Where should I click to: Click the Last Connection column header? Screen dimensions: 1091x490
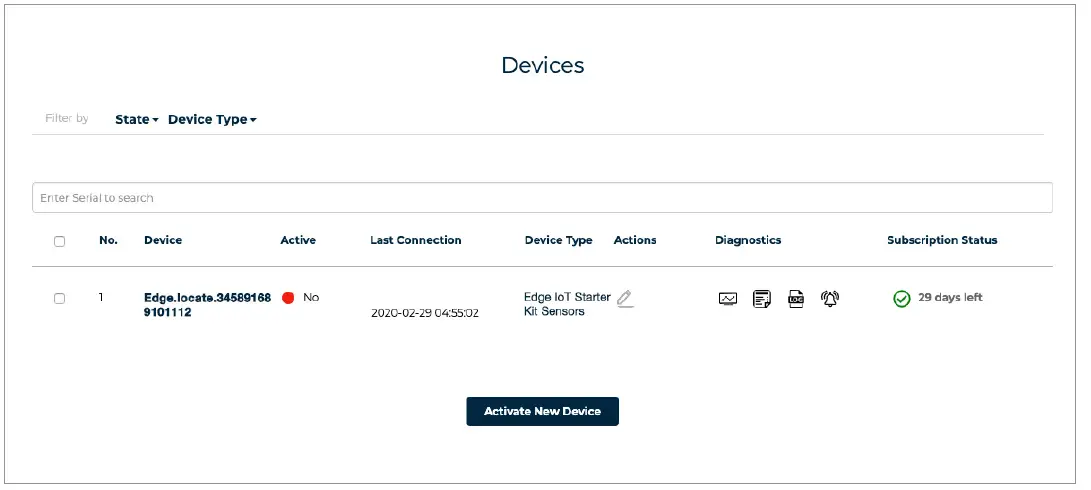(415, 240)
